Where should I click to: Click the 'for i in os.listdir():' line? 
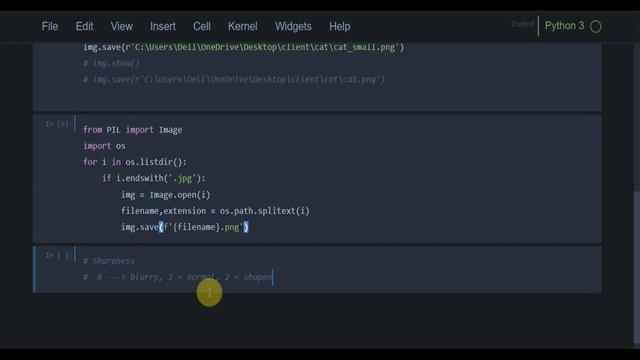pyautogui.click(x=135, y=162)
